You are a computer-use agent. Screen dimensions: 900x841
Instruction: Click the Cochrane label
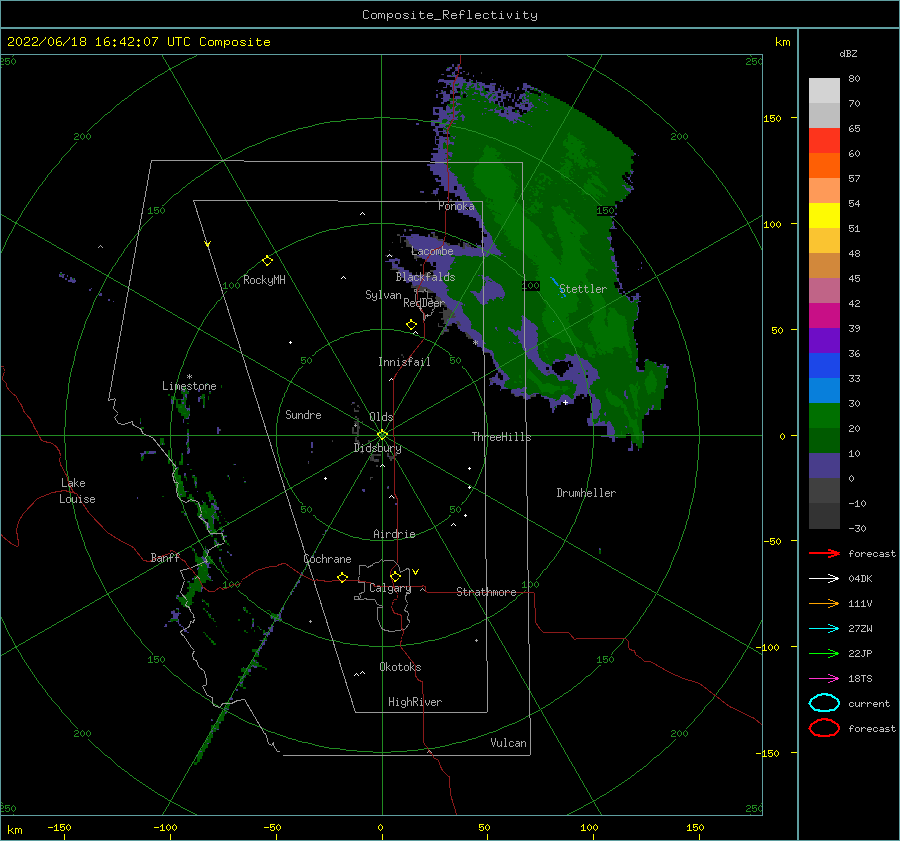[x=327, y=559]
